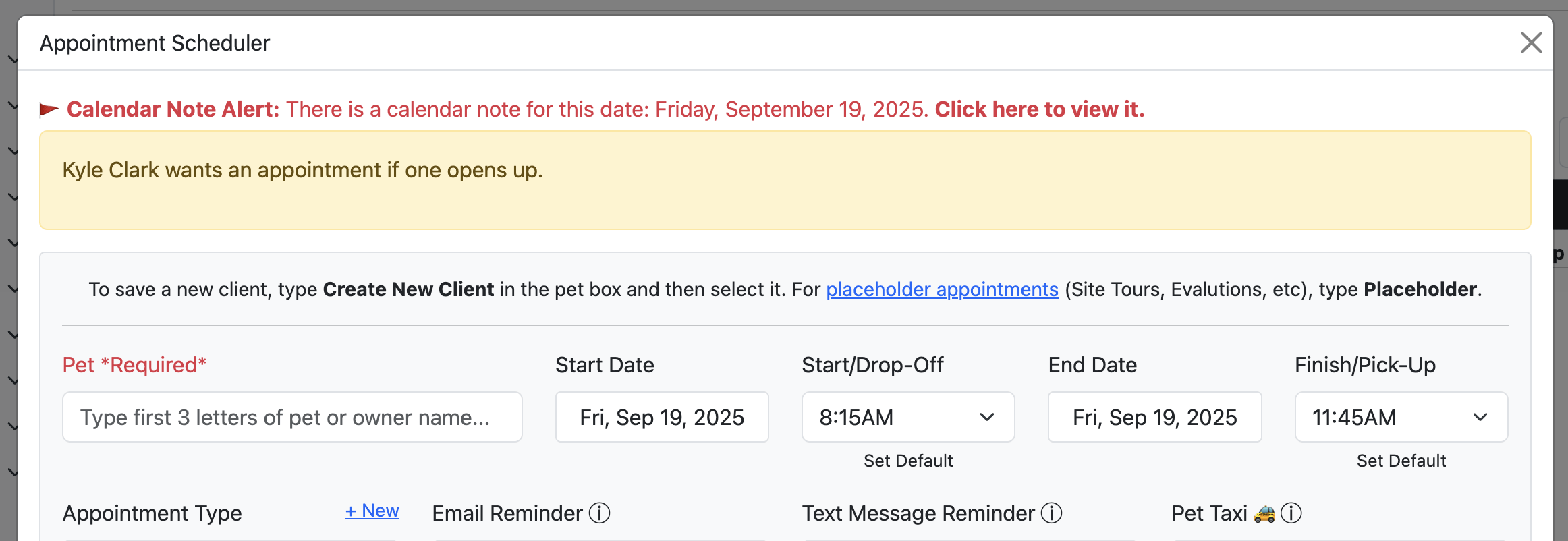Open the Finish/Pick-Up time dropdown showing 11:45AM
The width and height of the screenshot is (1568, 541).
click(x=1401, y=417)
